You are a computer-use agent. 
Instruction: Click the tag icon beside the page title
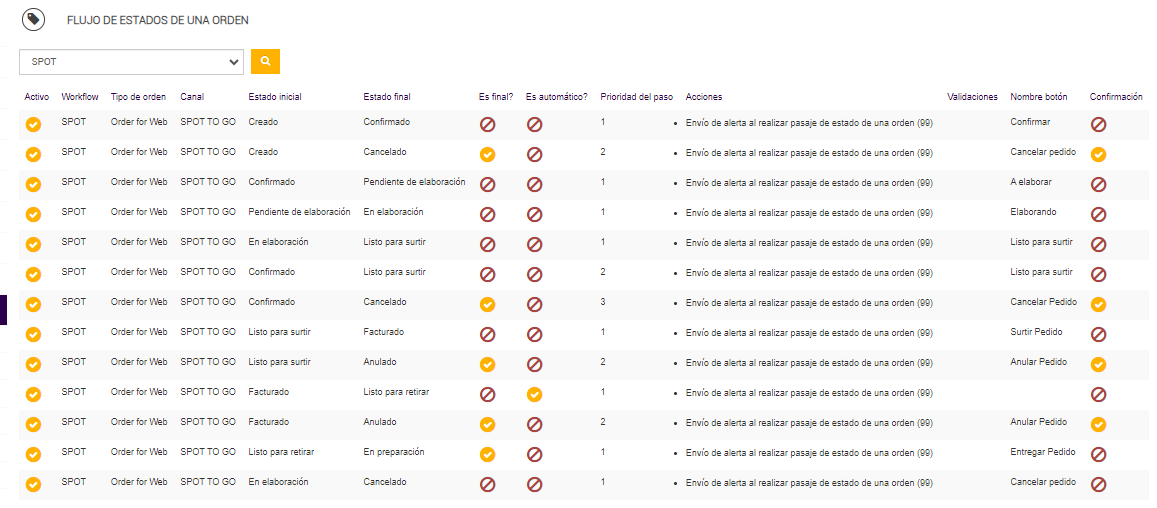pos(34,19)
